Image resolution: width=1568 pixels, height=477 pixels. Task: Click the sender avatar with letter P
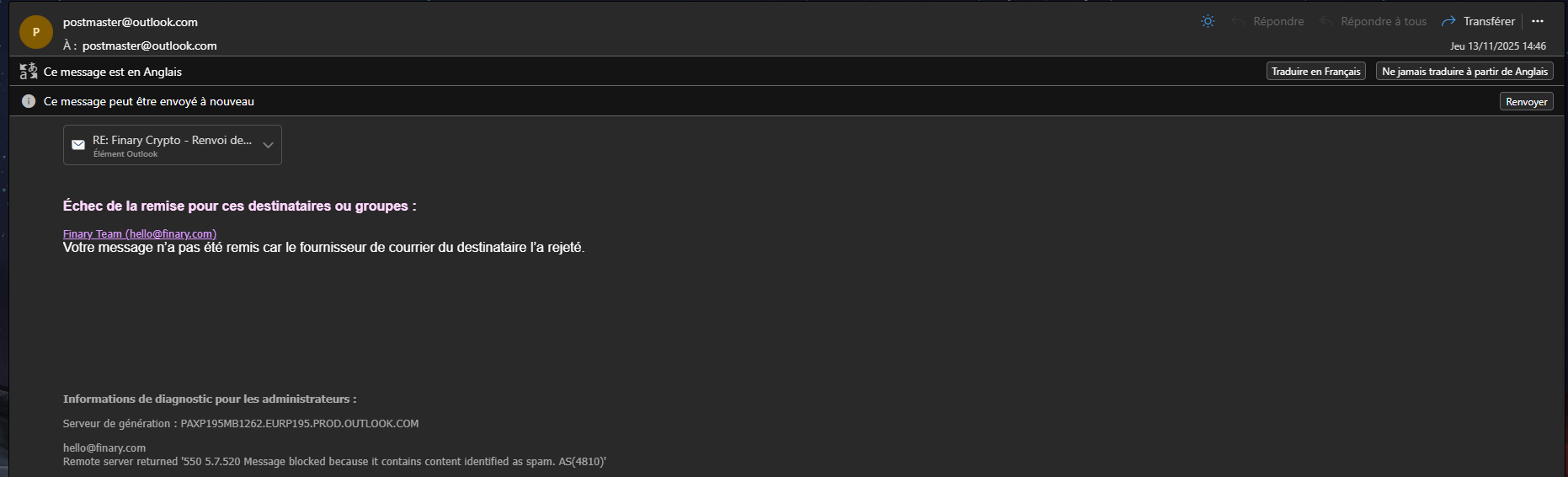(x=35, y=32)
